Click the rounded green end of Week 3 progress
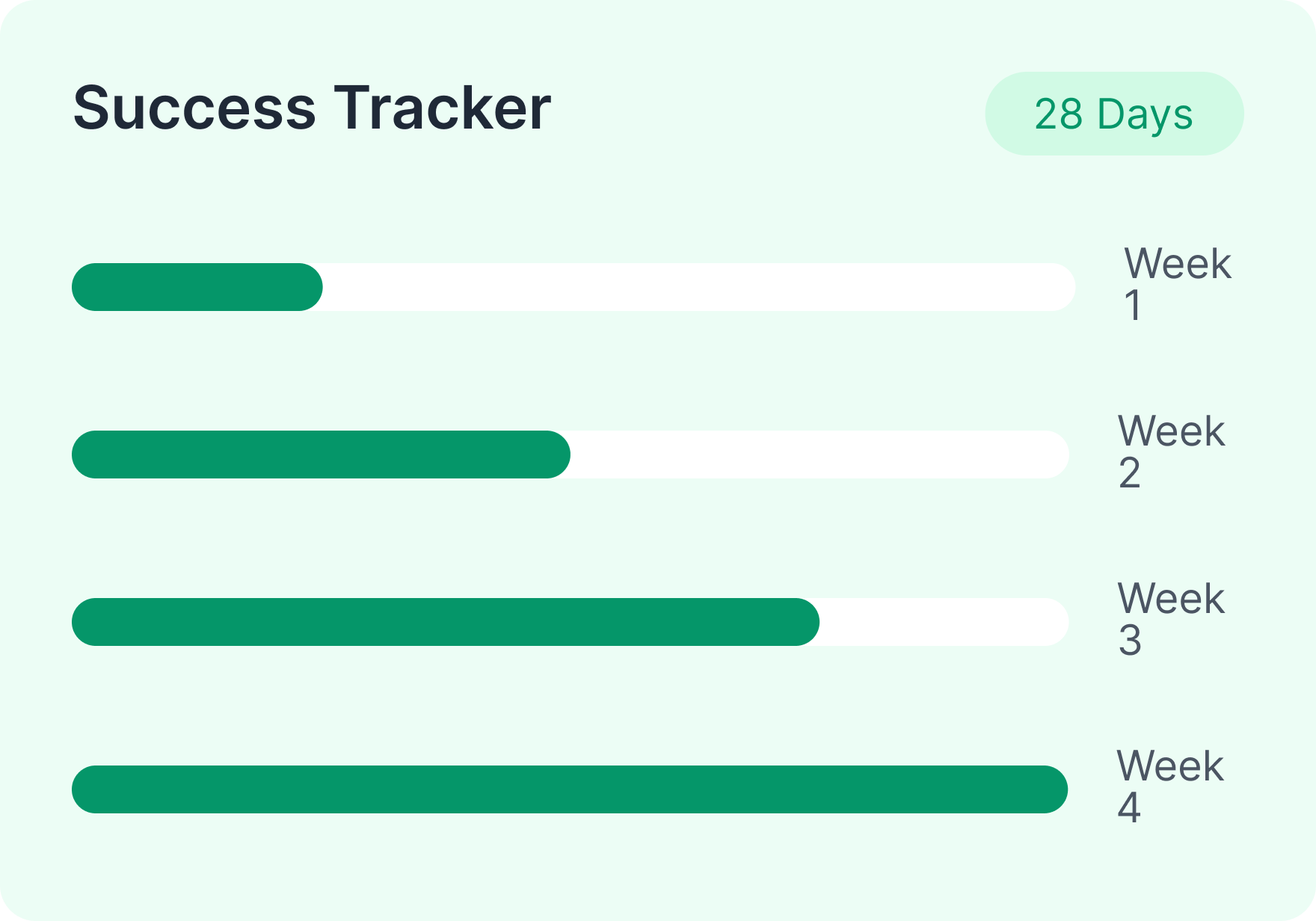The width and height of the screenshot is (1316, 921). 805,622
